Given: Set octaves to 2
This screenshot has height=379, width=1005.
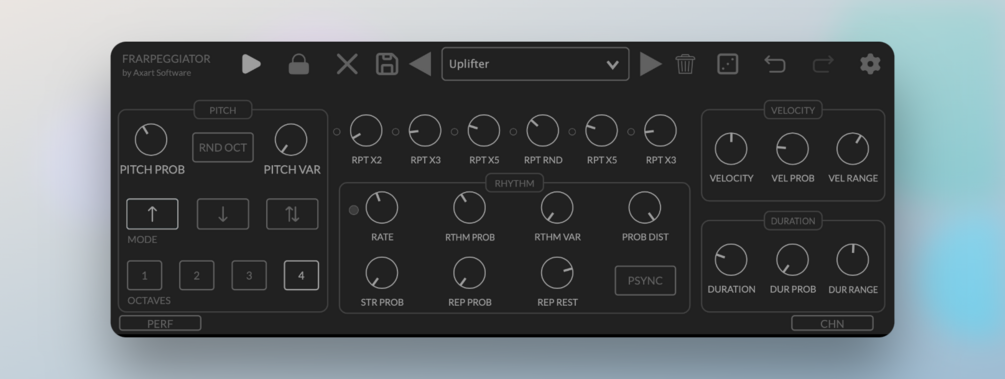Looking at the screenshot, I should pos(196,275).
